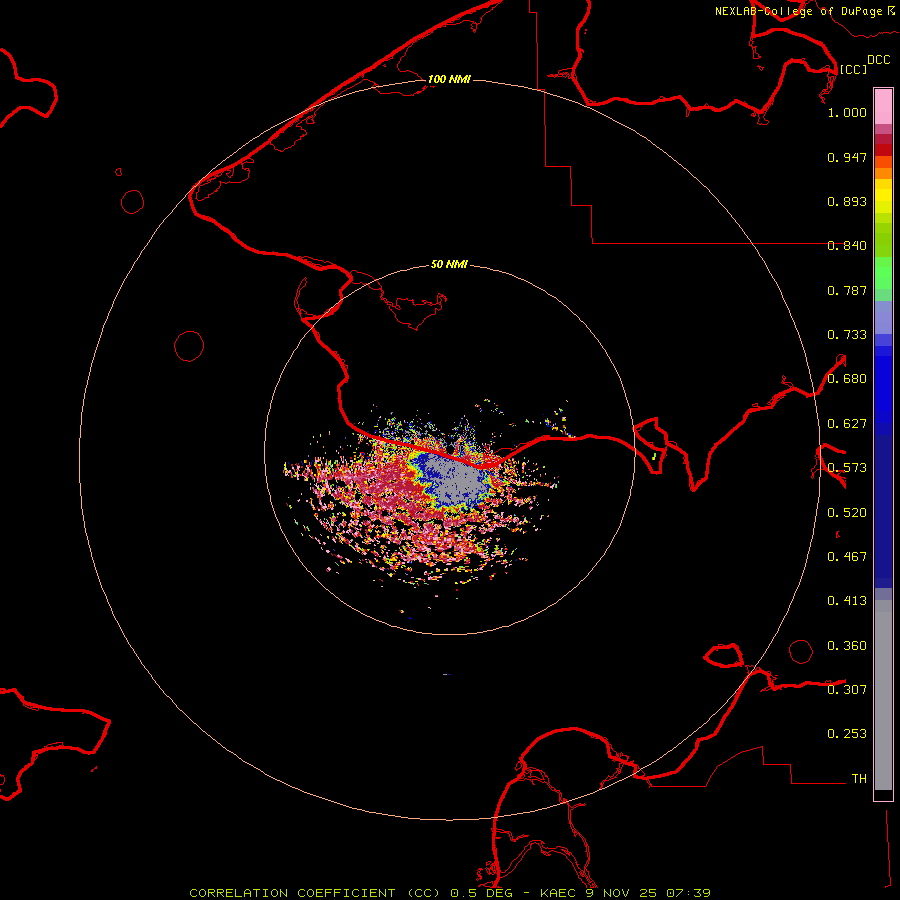Viewport: 900px width, 900px height.
Task: Click the 50 NMI range ring label
Action: coord(449,264)
